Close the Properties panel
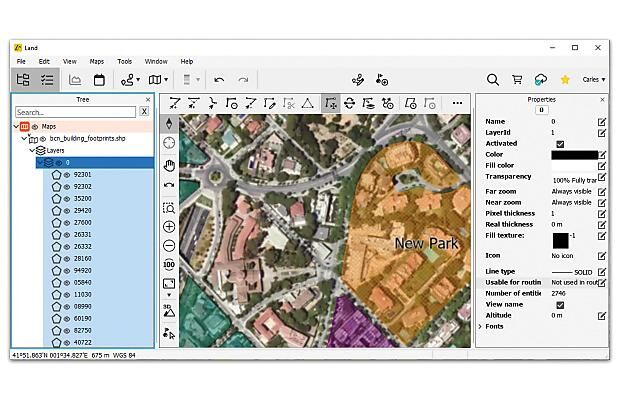 602,100
